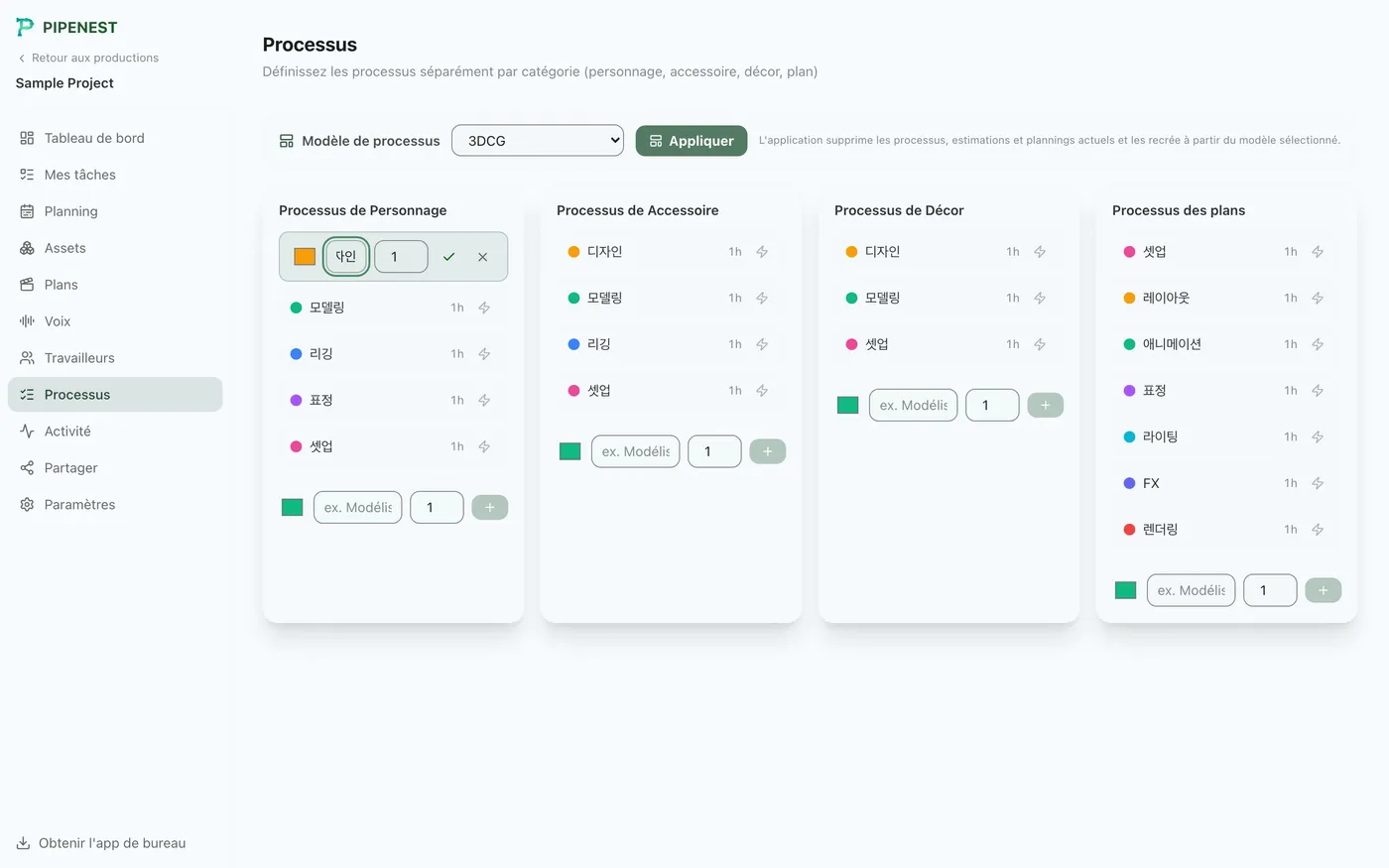Click green color swatch in plans add row

[1126, 590]
